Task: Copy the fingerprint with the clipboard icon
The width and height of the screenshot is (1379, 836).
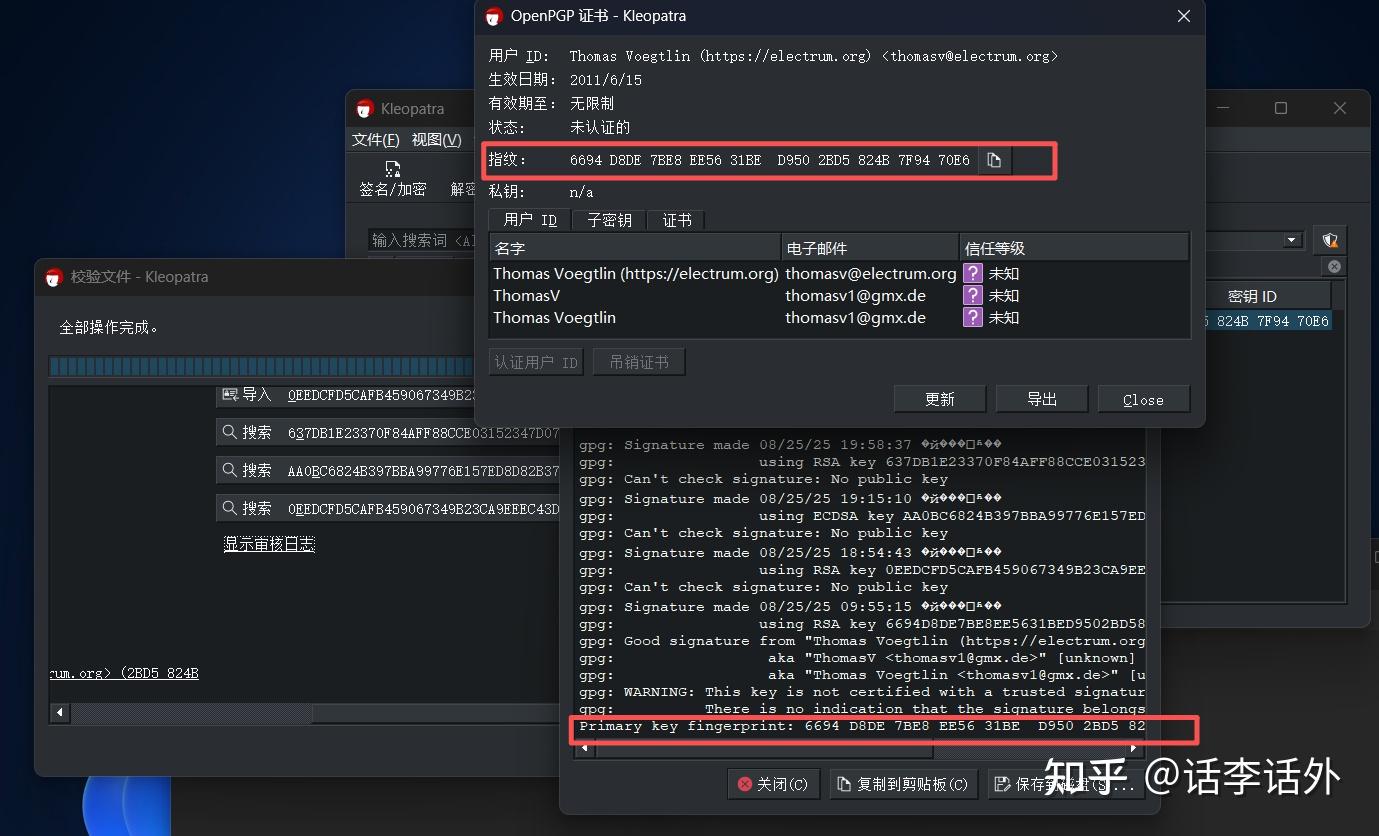Action: (994, 160)
